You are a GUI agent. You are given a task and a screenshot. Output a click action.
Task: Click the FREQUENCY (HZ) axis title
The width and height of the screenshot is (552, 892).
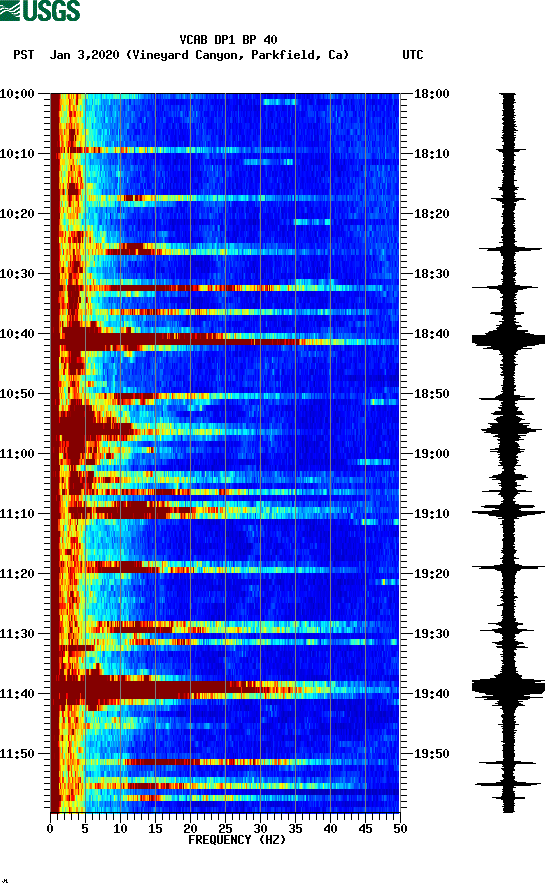click(x=237, y=840)
